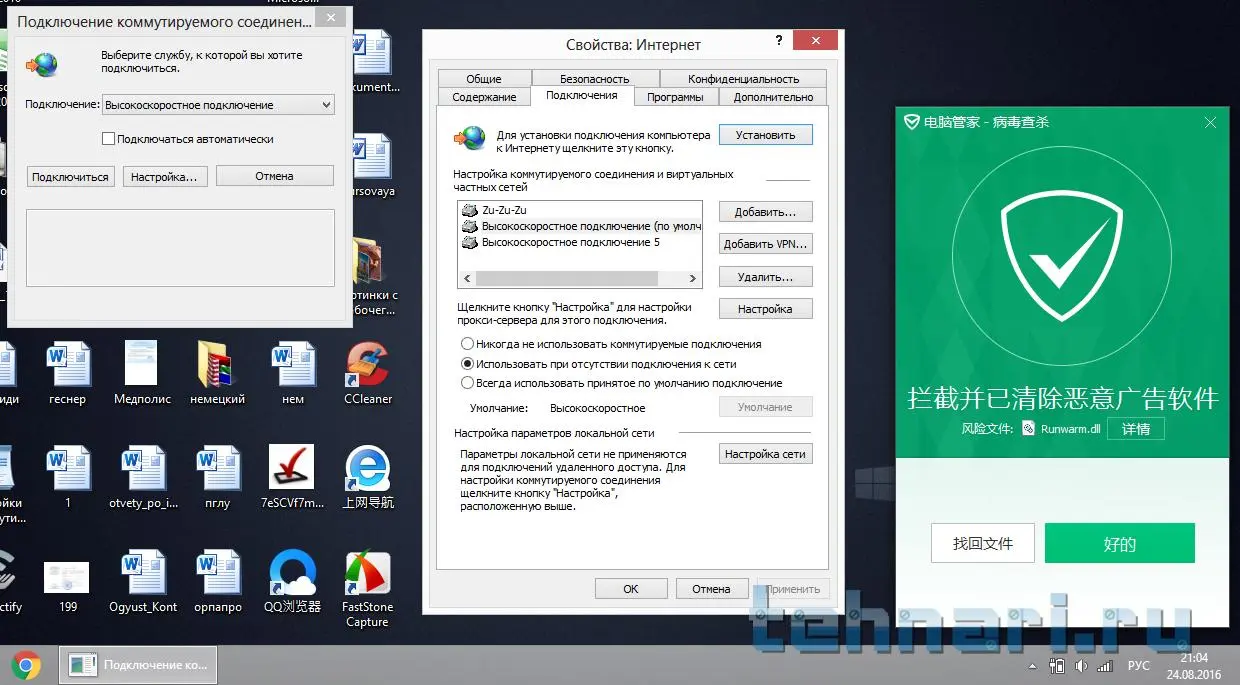Open the volume speaker icon in tray
The height and width of the screenshot is (685, 1240).
point(1081,666)
